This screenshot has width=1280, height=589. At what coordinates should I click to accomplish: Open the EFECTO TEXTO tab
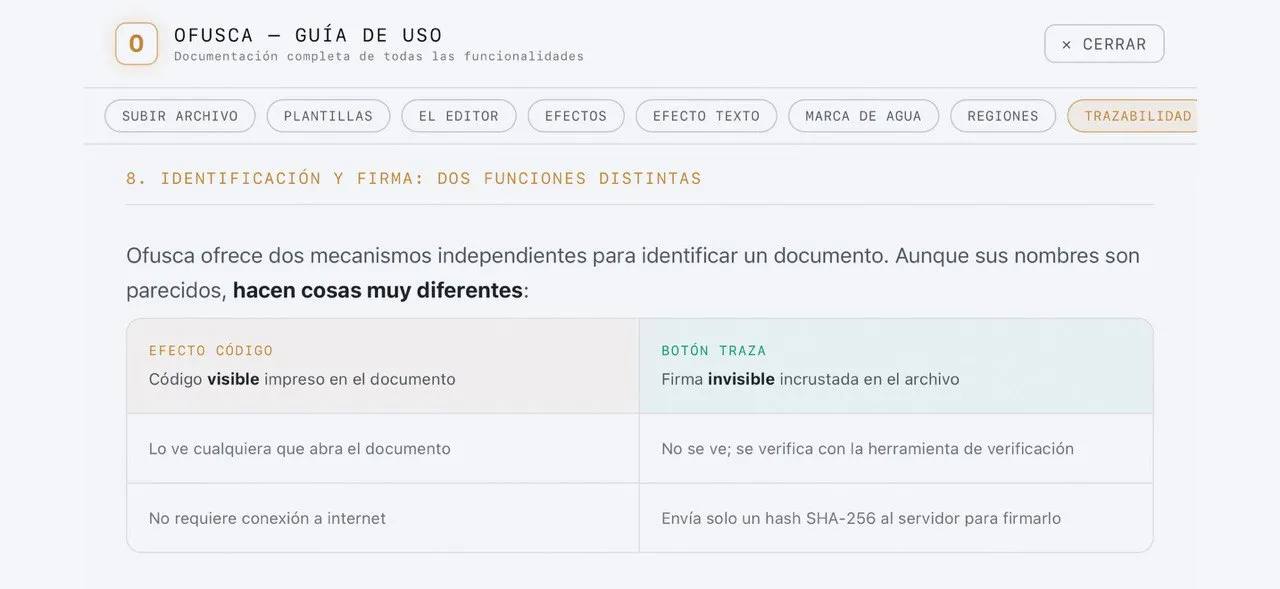(x=706, y=116)
